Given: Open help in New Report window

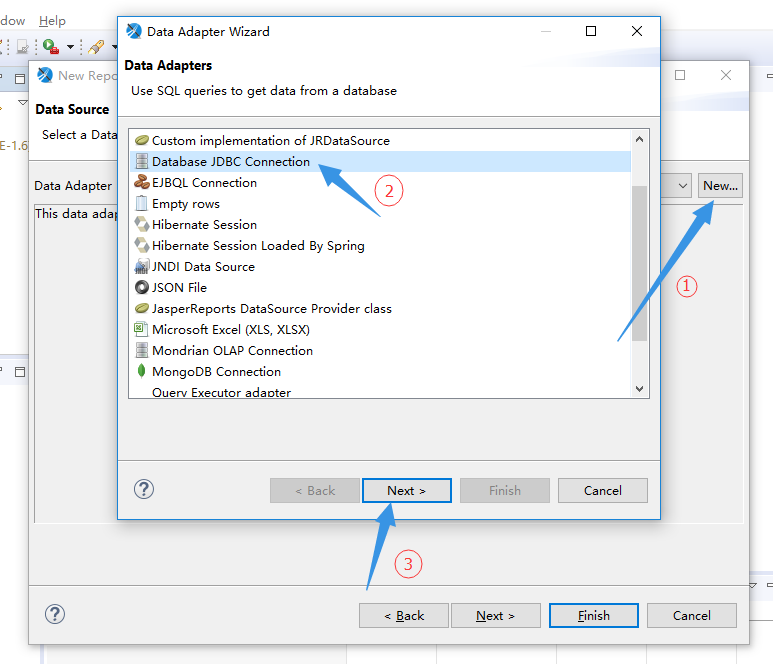Looking at the screenshot, I should click(x=55, y=614).
